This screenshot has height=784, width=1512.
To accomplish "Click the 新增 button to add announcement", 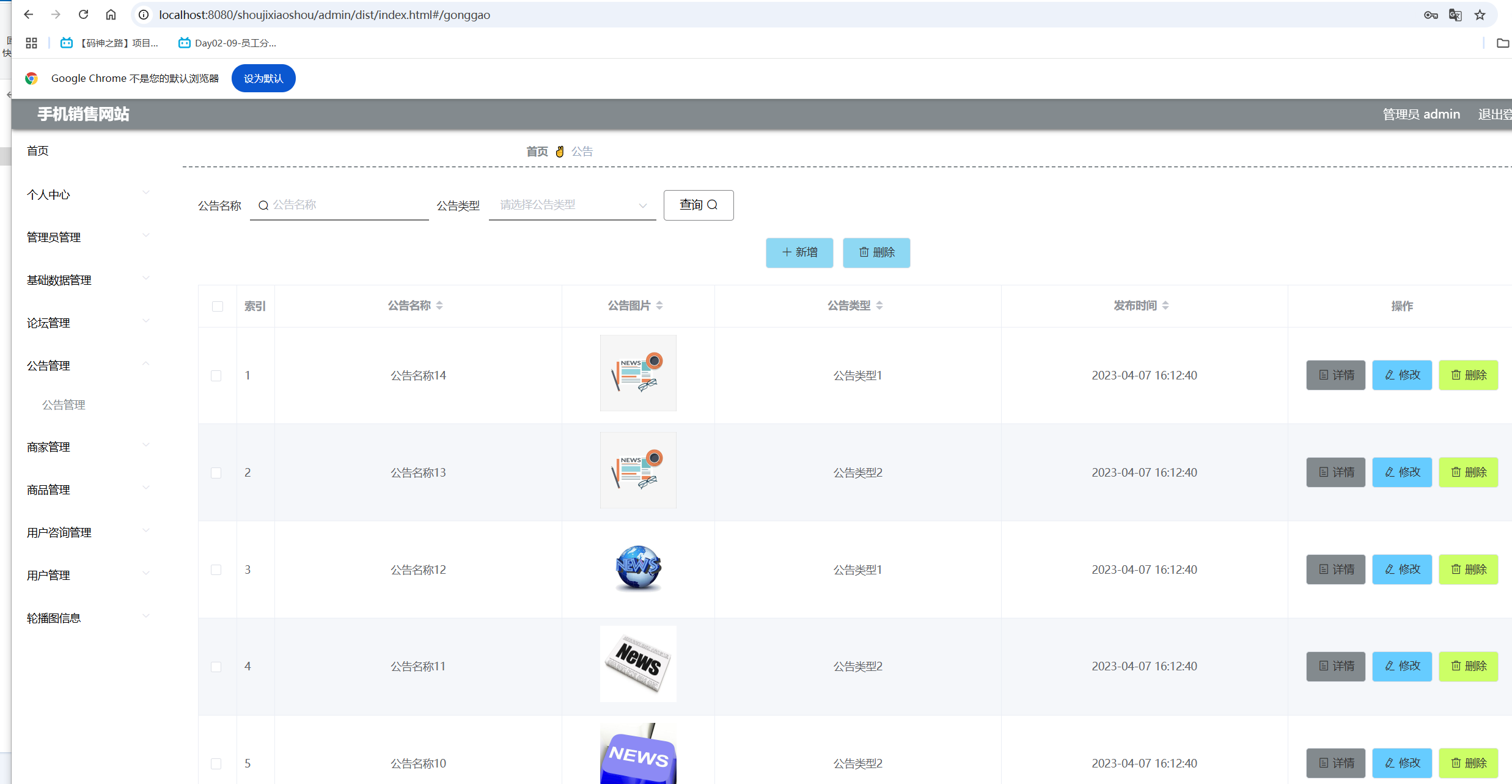I will pyautogui.click(x=799, y=252).
